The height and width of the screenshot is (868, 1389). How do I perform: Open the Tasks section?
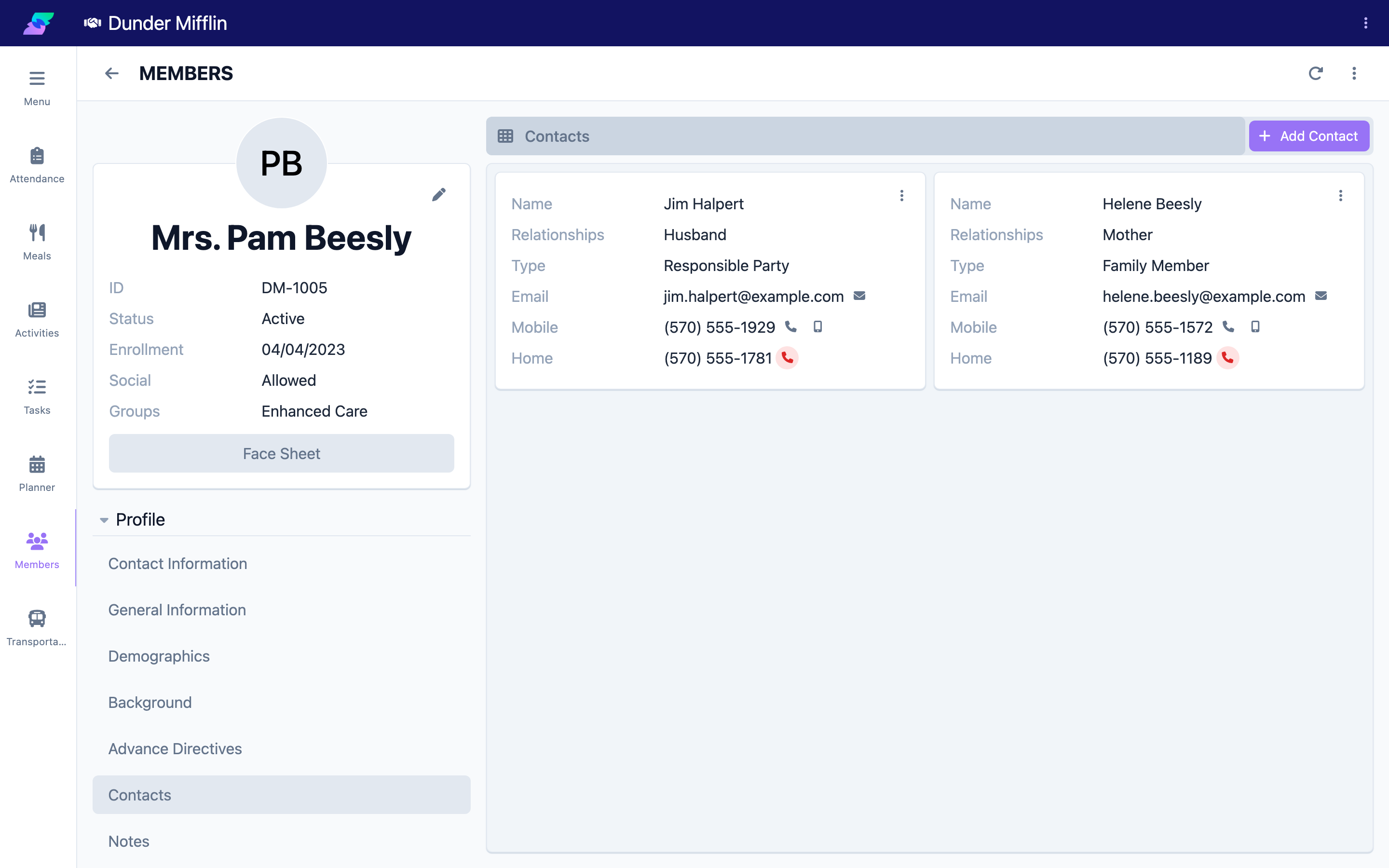(37, 397)
